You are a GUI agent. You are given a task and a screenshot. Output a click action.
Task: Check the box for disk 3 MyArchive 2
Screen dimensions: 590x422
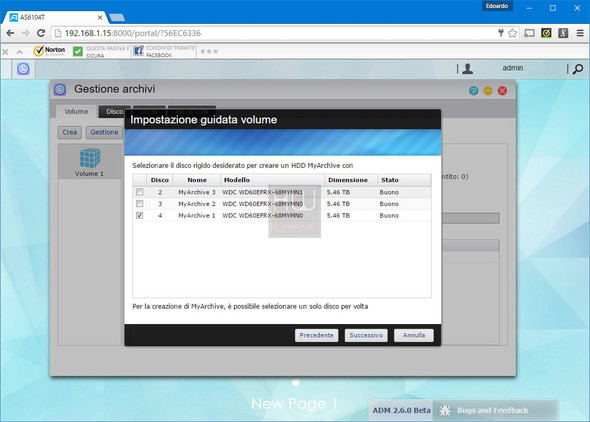(140, 204)
